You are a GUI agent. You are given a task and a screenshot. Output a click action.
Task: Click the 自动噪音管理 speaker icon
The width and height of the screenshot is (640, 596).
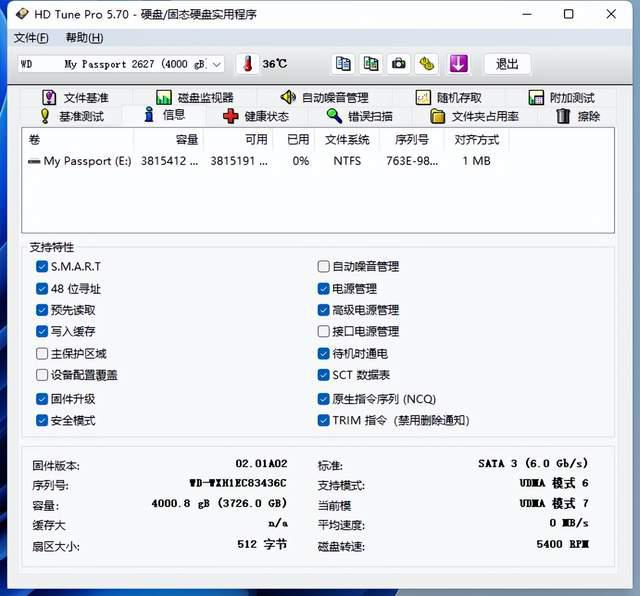click(x=288, y=97)
